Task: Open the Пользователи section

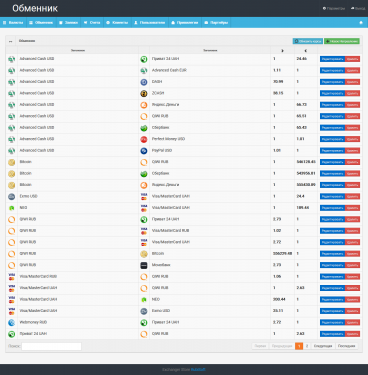Action: click(x=149, y=23)
